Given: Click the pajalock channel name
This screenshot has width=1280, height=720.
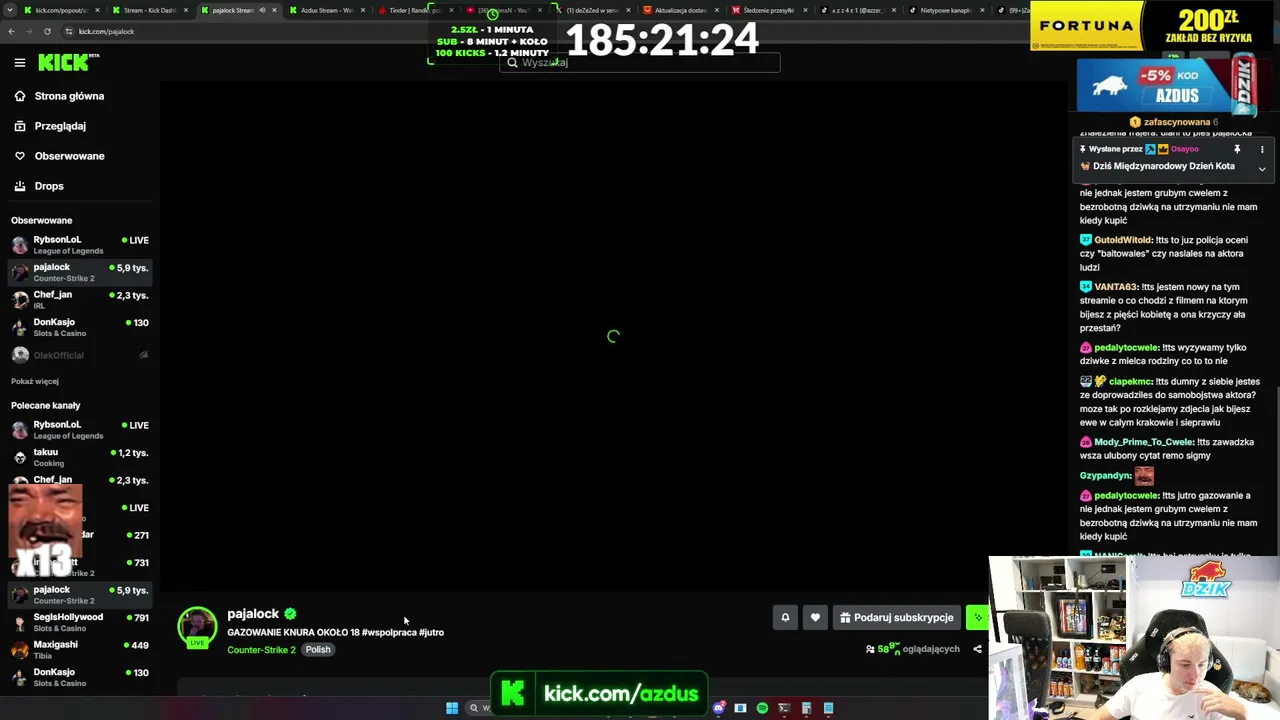Looking at the screenshot, I should click(x=253, y=614).
